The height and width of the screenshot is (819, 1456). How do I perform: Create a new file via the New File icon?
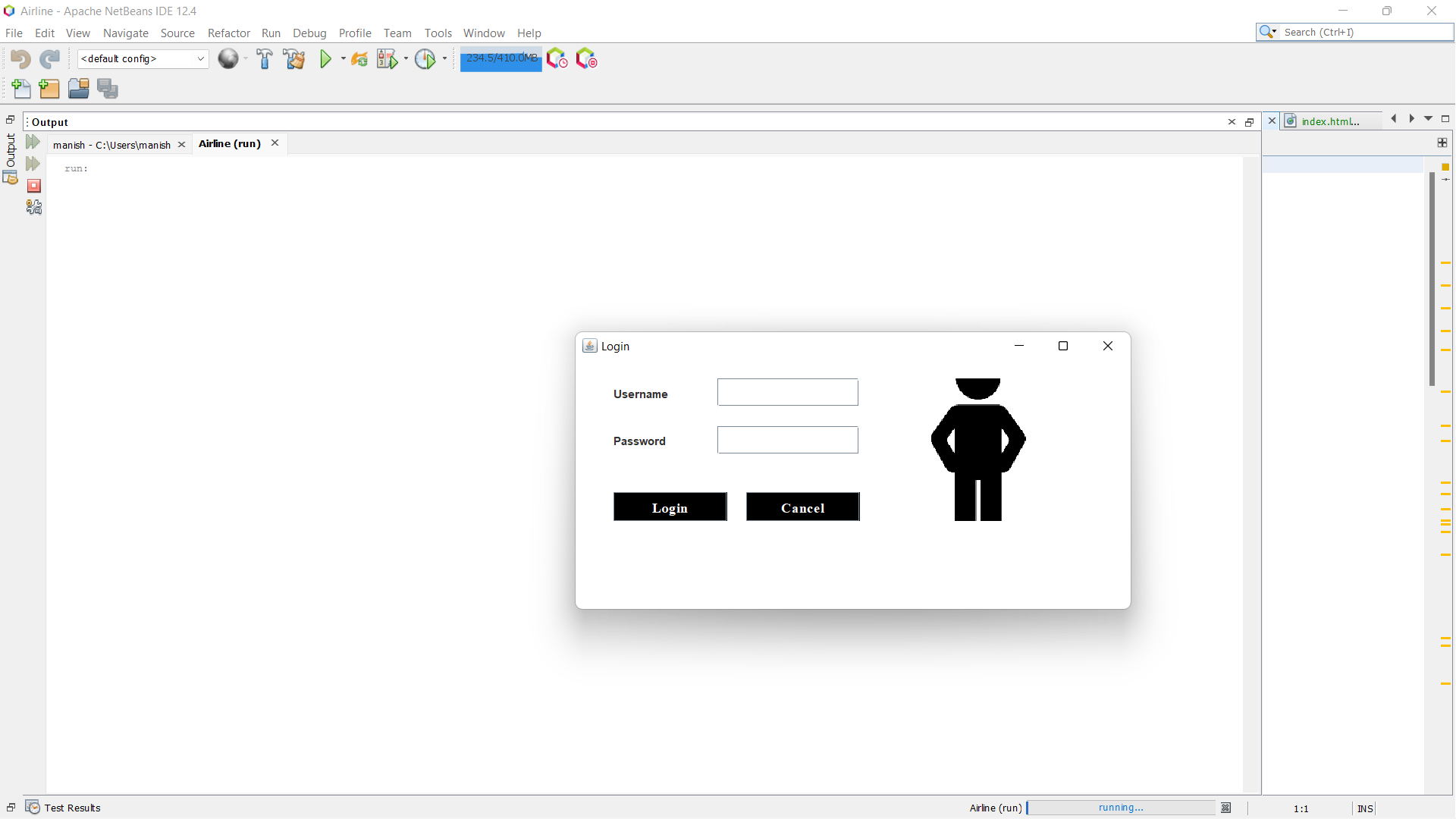(21, 89)
